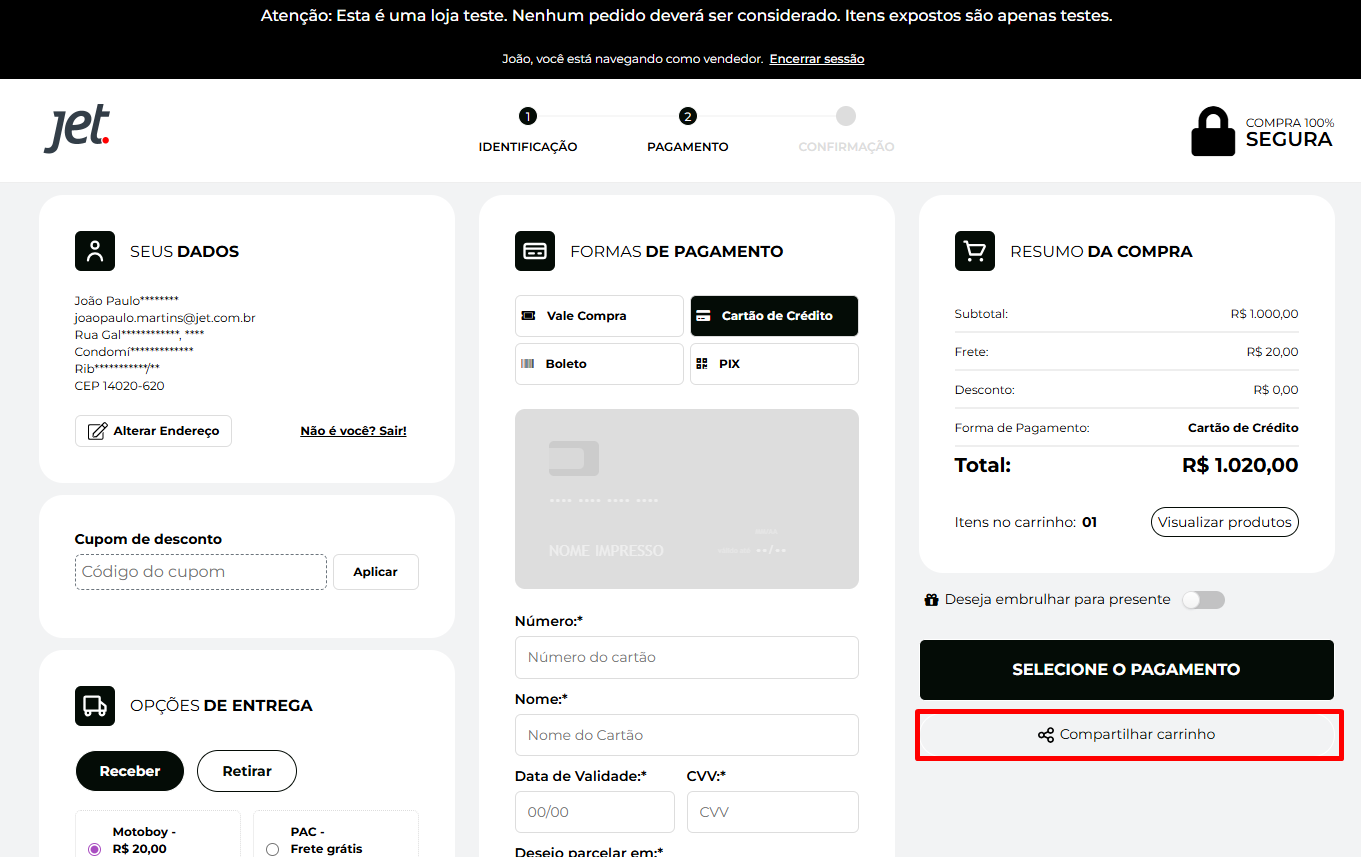Viewport: 1361px width, 857px height.
Task: Click the credit card icon beside Formas de Pagamento
Action: [535, 251]
